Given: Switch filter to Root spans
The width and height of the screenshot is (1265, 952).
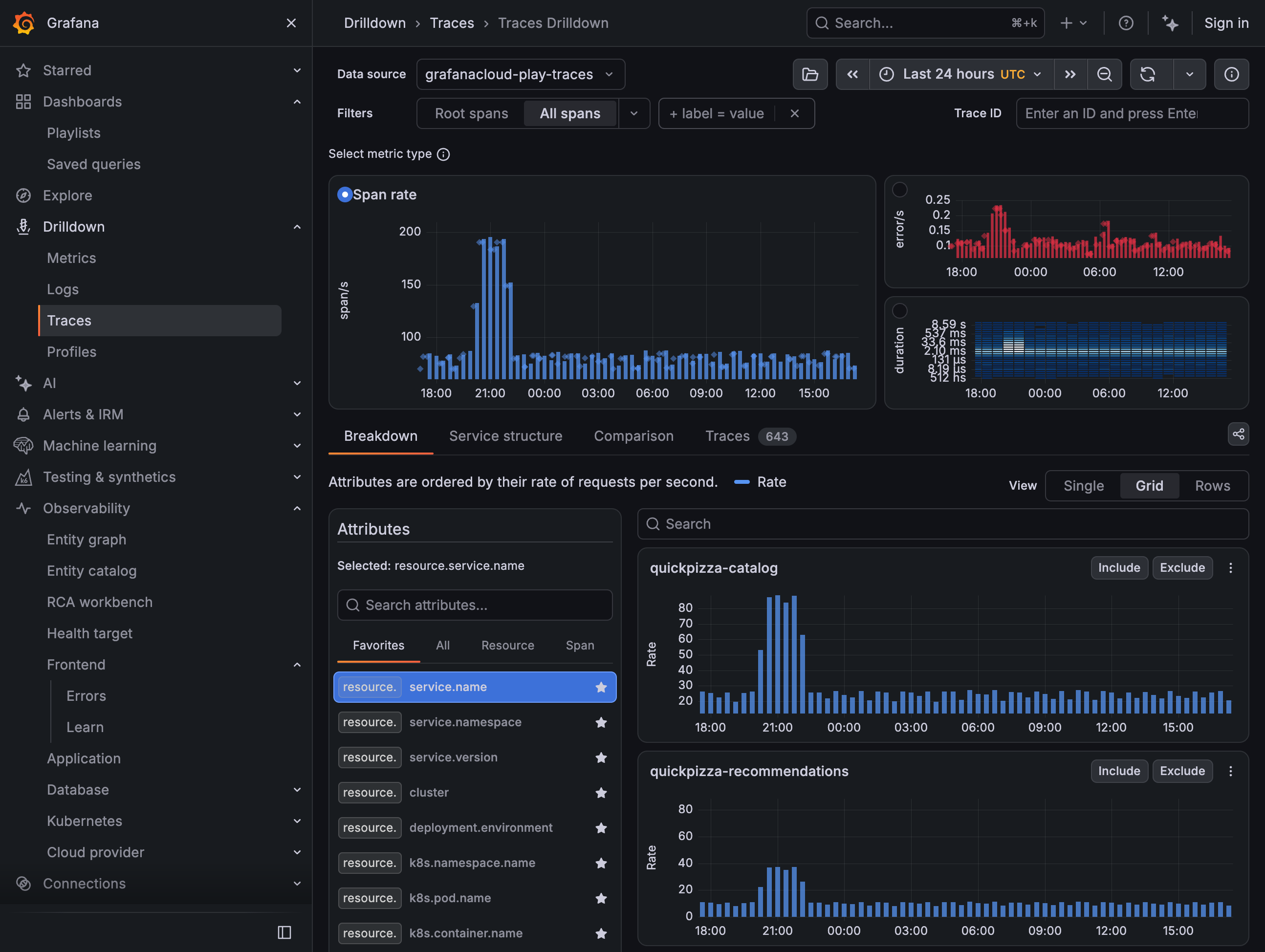Looking at the screenshot, I should pos(471,113).
